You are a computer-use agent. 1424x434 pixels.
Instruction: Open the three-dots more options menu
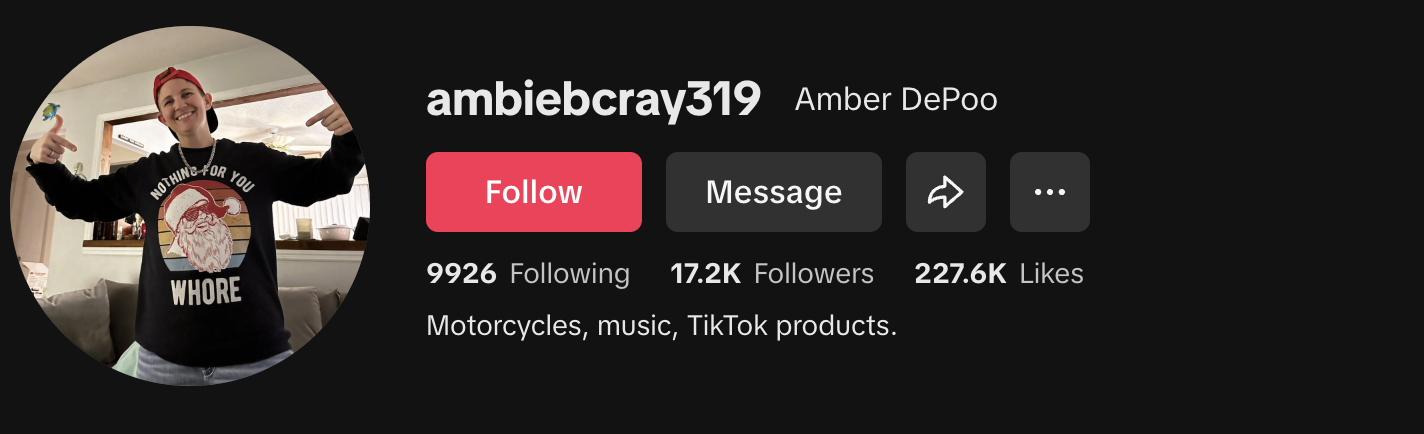[x=1050, y=192]
